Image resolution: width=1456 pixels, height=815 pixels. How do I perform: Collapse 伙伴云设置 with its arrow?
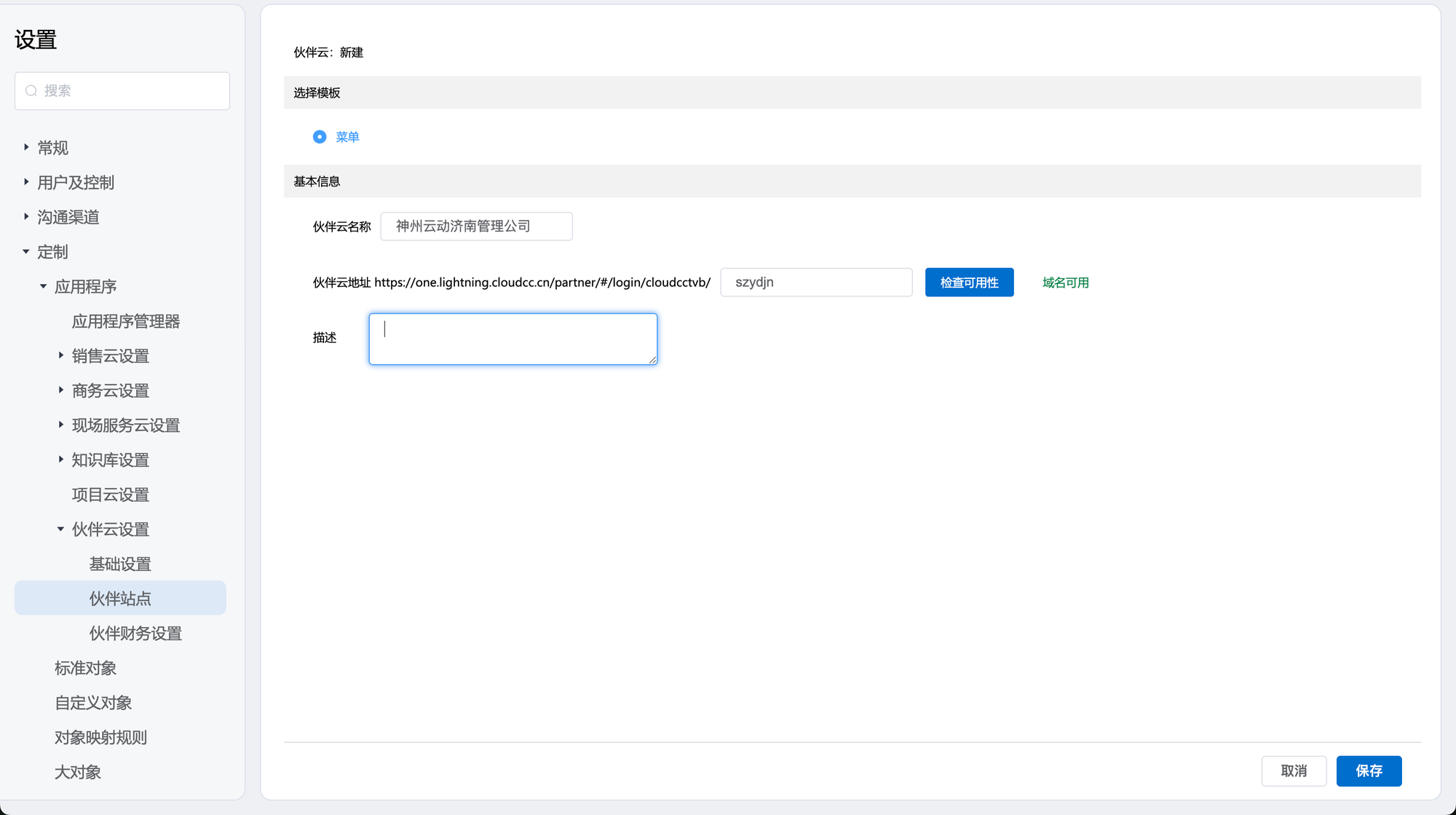point(61,529)
